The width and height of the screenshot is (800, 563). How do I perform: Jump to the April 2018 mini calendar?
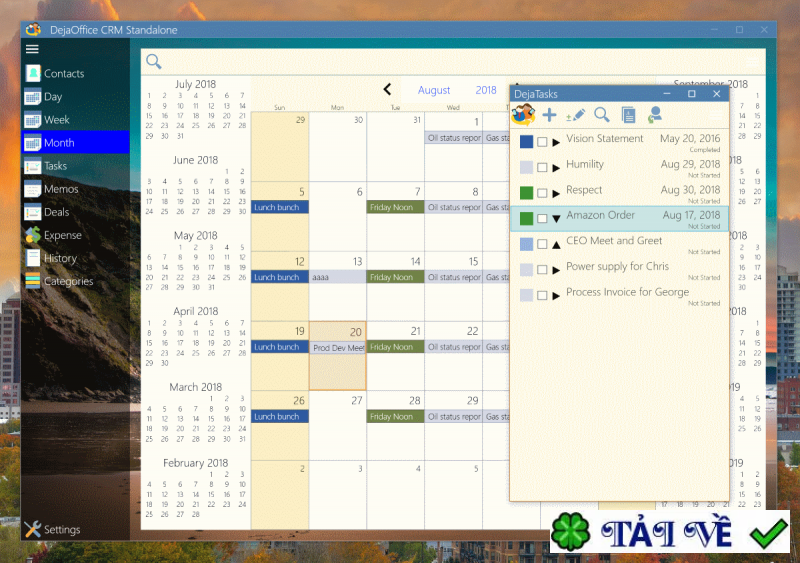[x=195, y=311]
